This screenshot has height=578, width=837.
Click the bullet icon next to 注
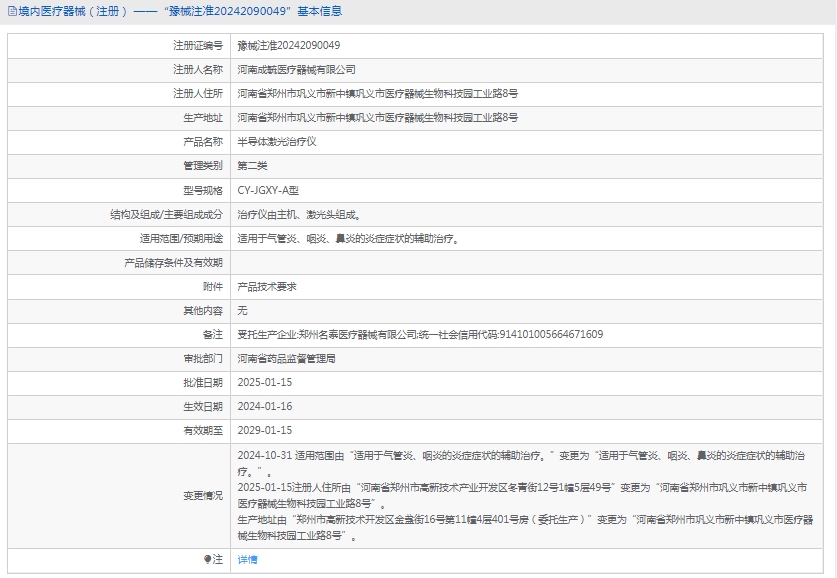(207, 560)
